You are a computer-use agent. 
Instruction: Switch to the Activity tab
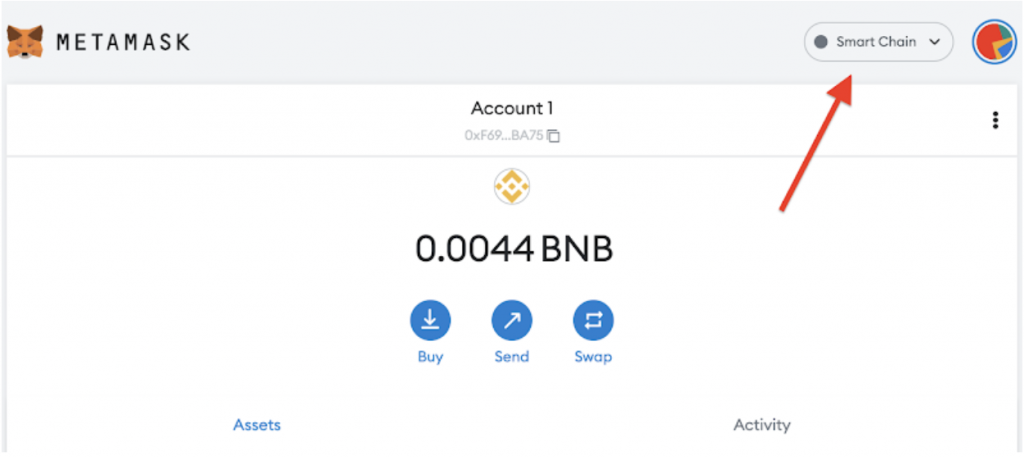click(x=762, y=425)
